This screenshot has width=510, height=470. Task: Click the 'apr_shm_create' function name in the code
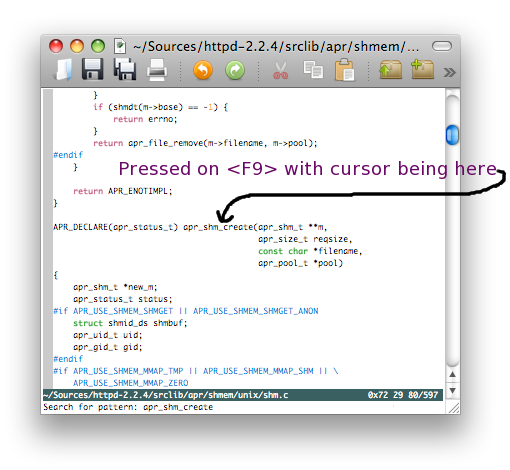(x=218, y=227)
